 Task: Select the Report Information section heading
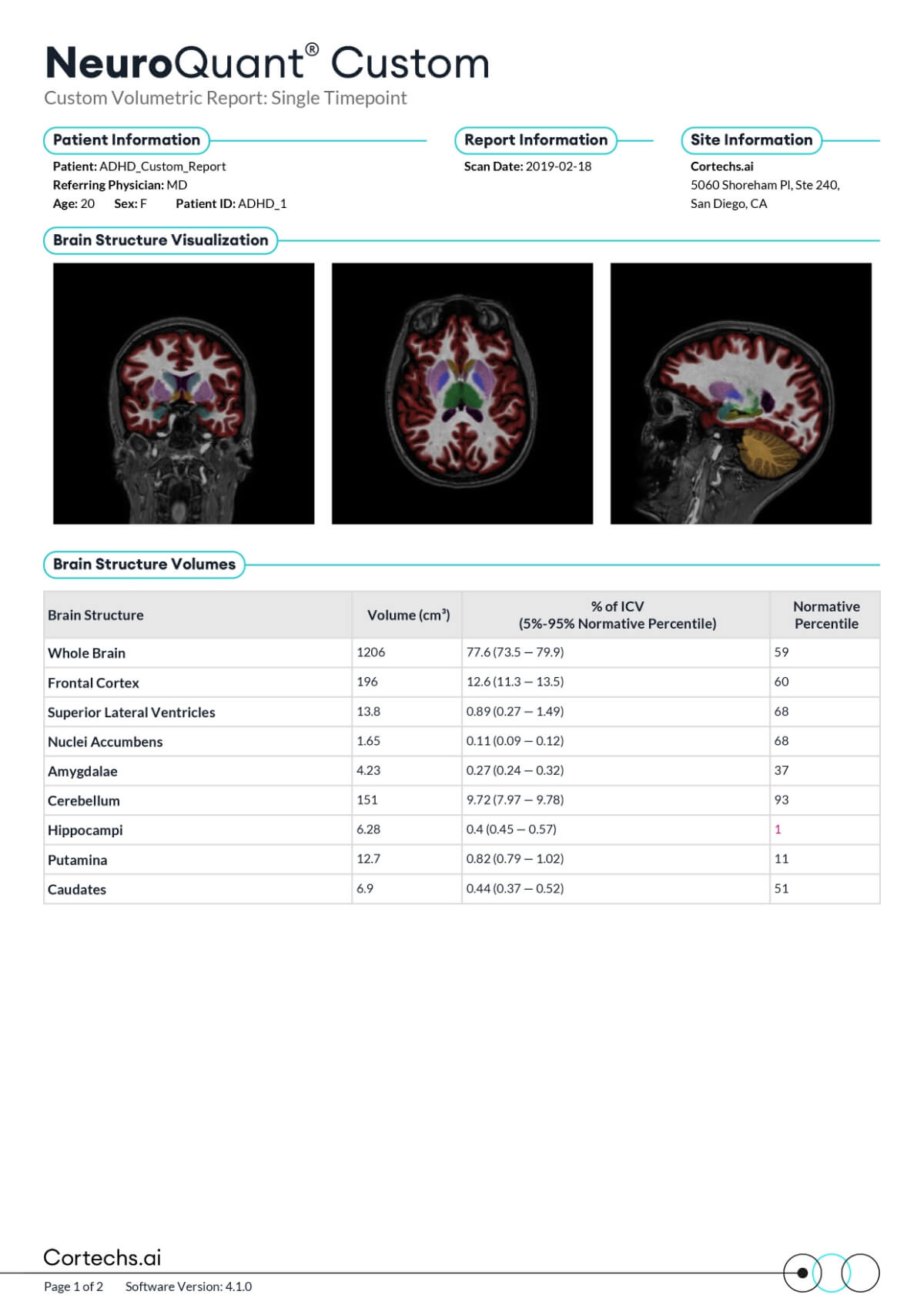point(536,140)
